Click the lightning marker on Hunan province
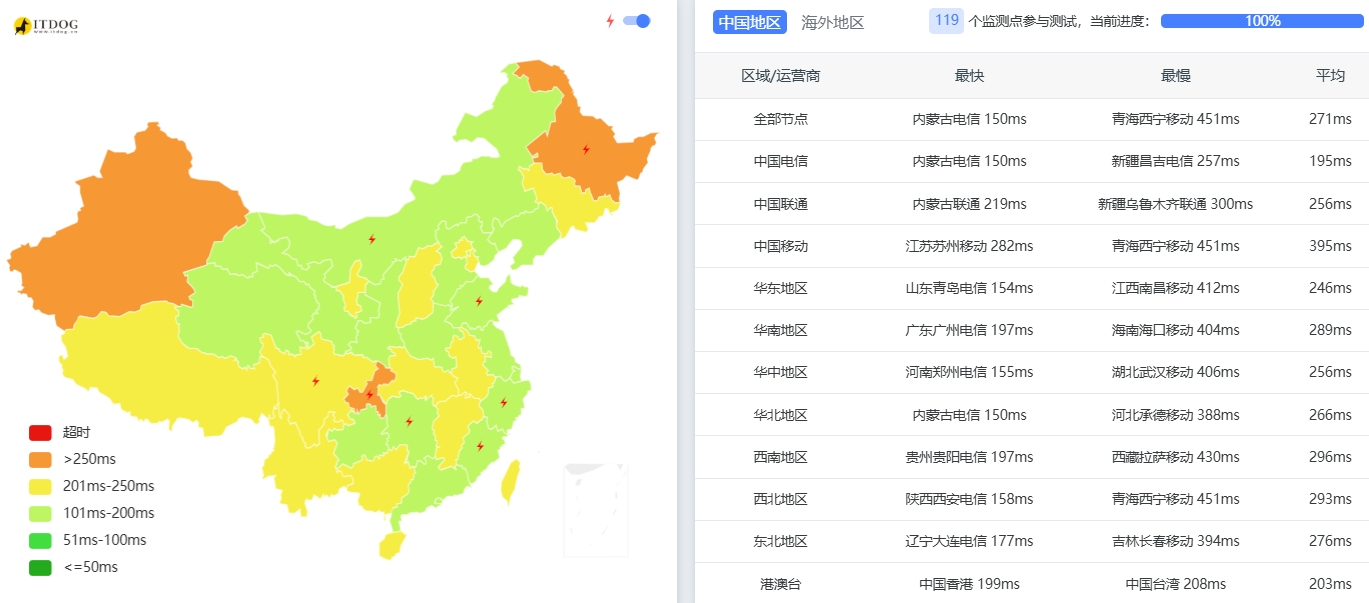The height and width of the screenshot is (603, 1369). (x=408, y=421)
